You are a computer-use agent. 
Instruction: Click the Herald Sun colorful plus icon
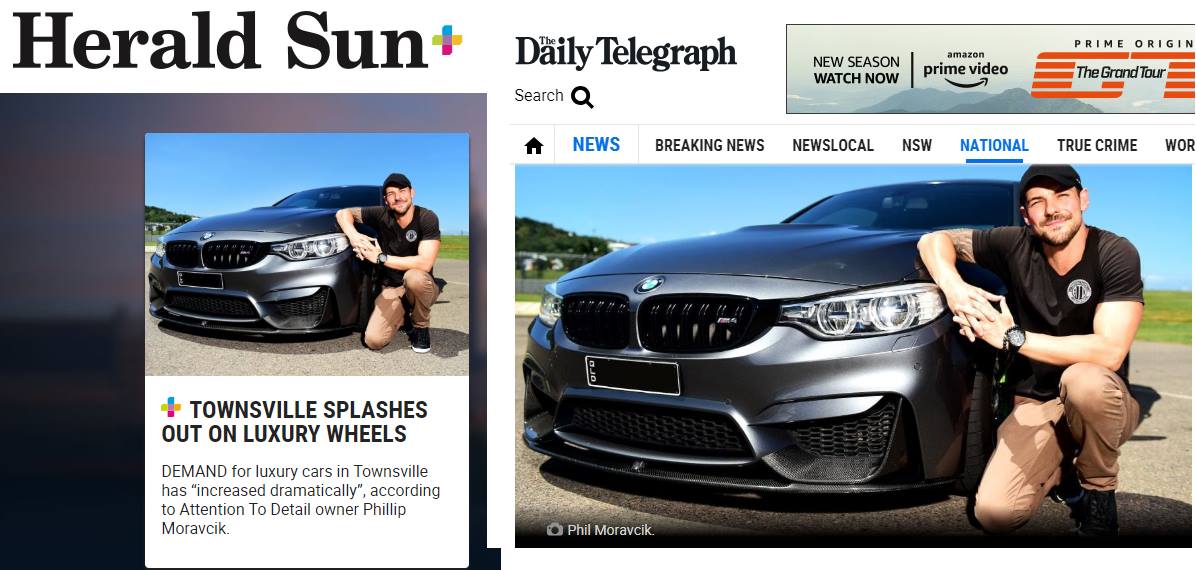tap(447, 40)
